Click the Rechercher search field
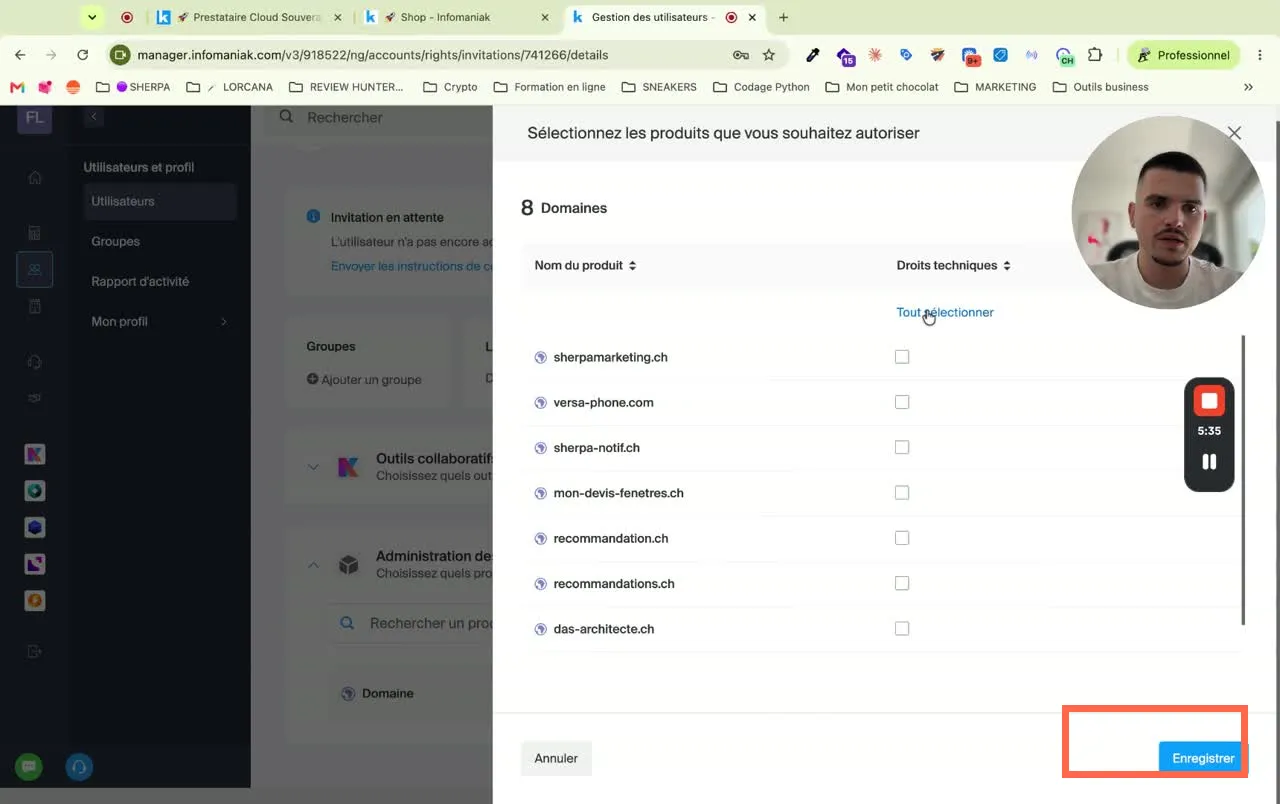1280x804 pixels. 380,117
